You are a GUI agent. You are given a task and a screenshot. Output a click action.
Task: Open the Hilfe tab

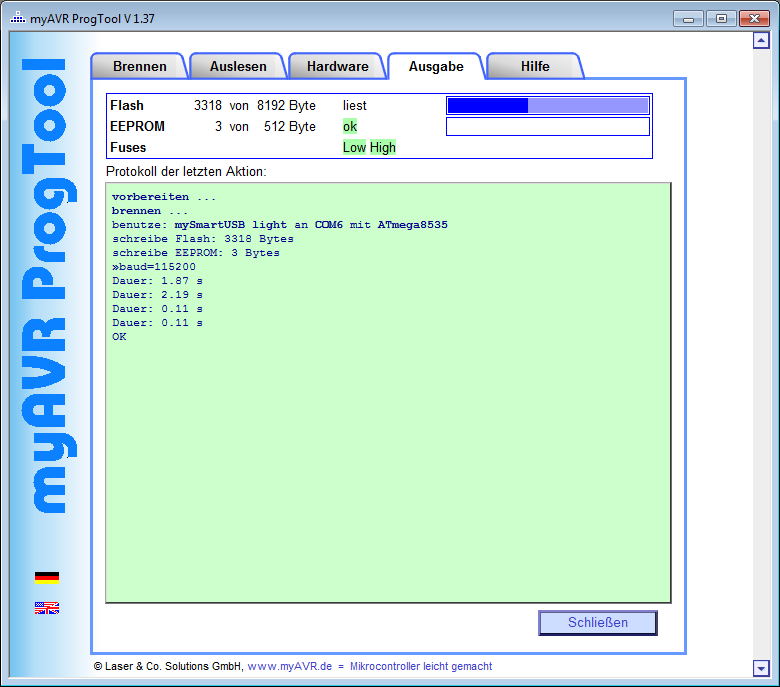[534, 66]
